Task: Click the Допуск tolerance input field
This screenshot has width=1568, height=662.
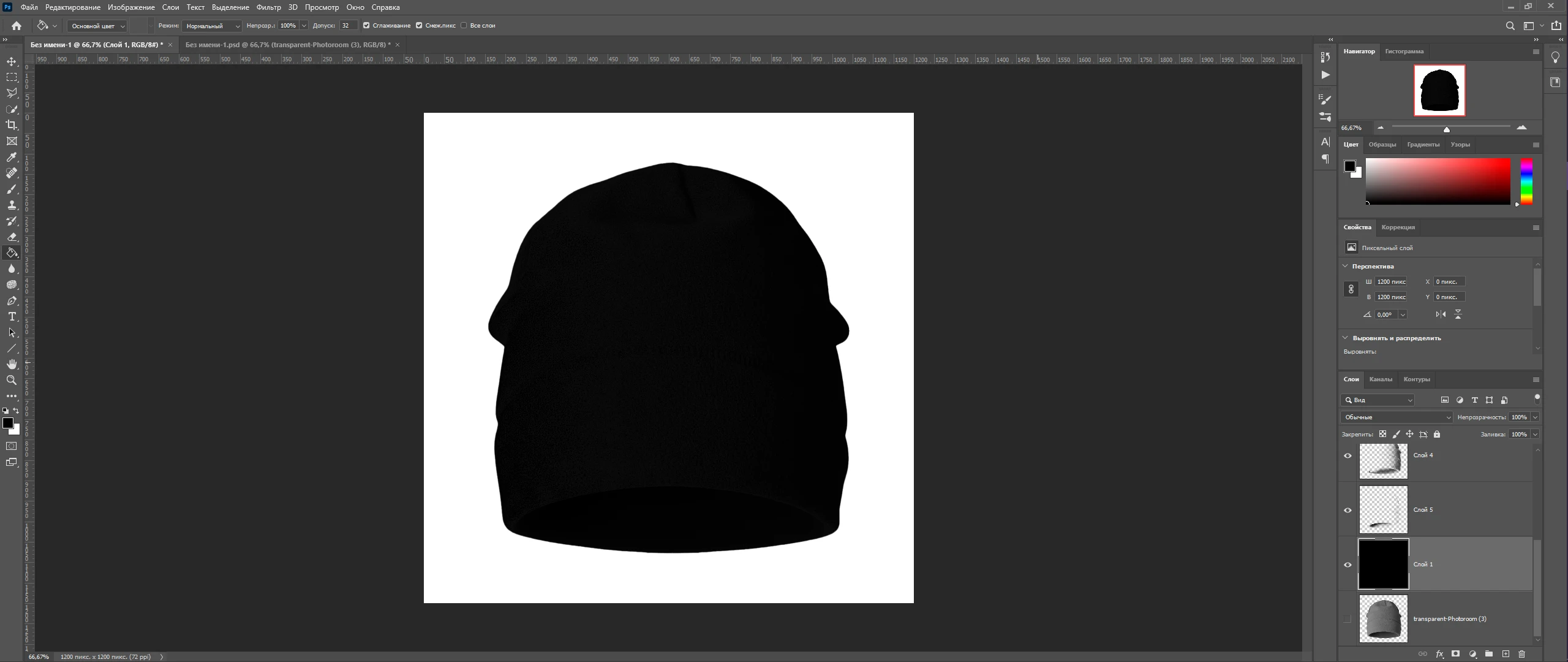Action: 347,26
